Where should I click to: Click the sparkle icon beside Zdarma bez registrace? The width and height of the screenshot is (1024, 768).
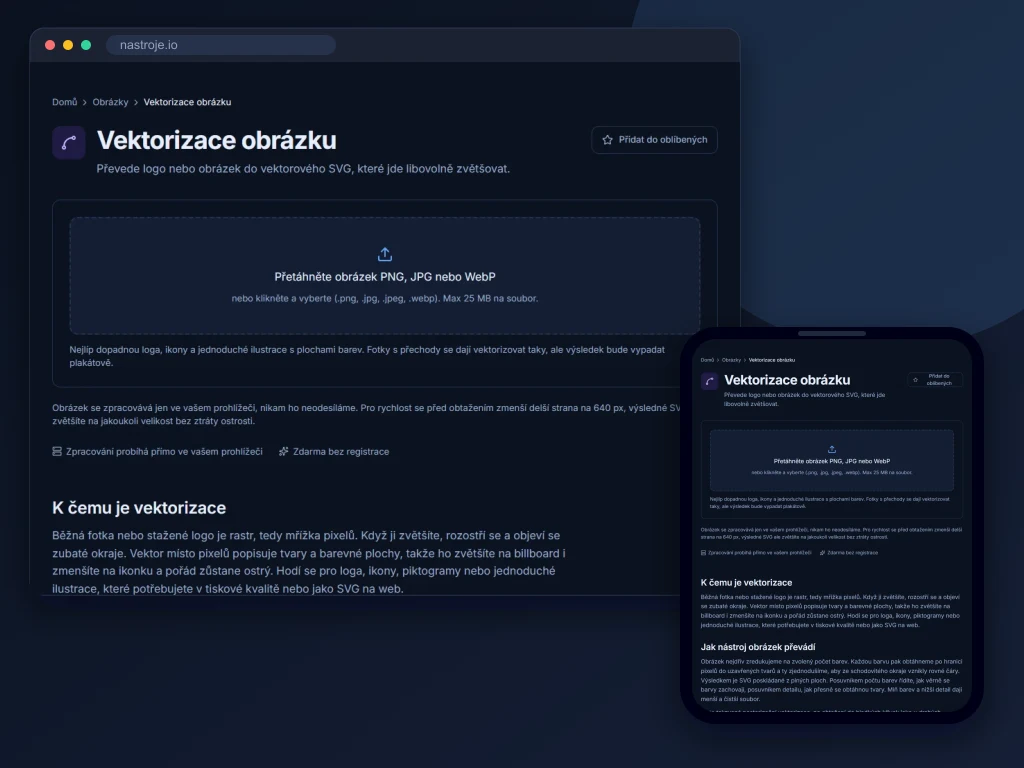point(283,451)
